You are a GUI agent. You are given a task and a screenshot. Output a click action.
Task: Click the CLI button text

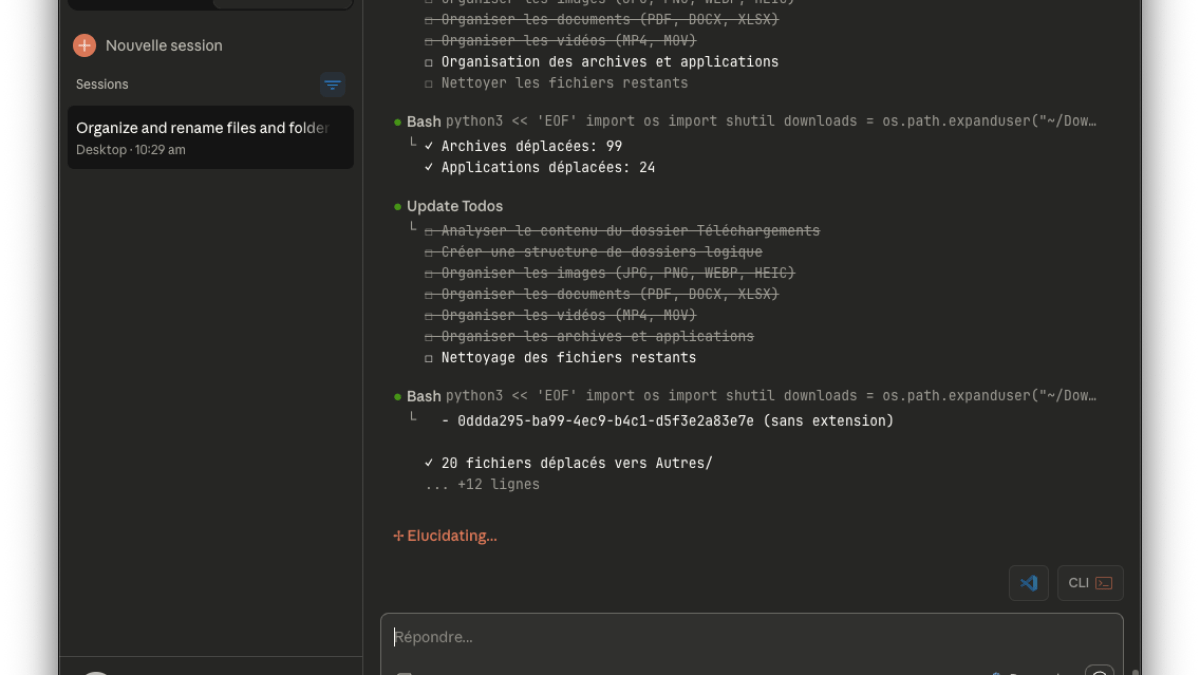tap(1078, 583)
